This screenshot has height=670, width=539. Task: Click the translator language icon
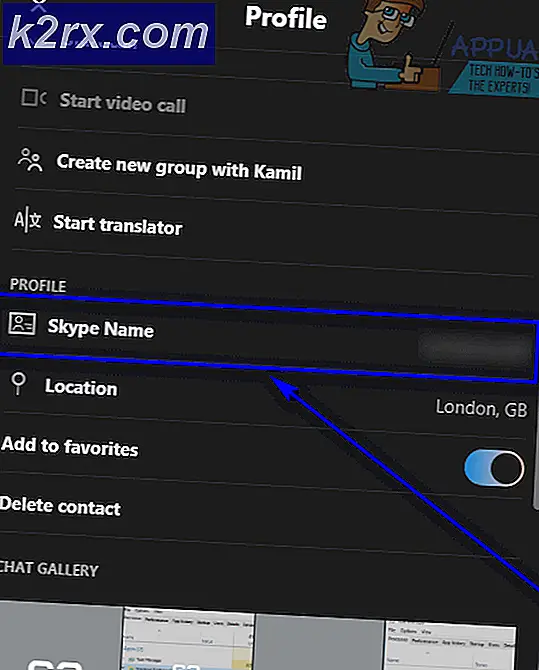click(27, 220)
